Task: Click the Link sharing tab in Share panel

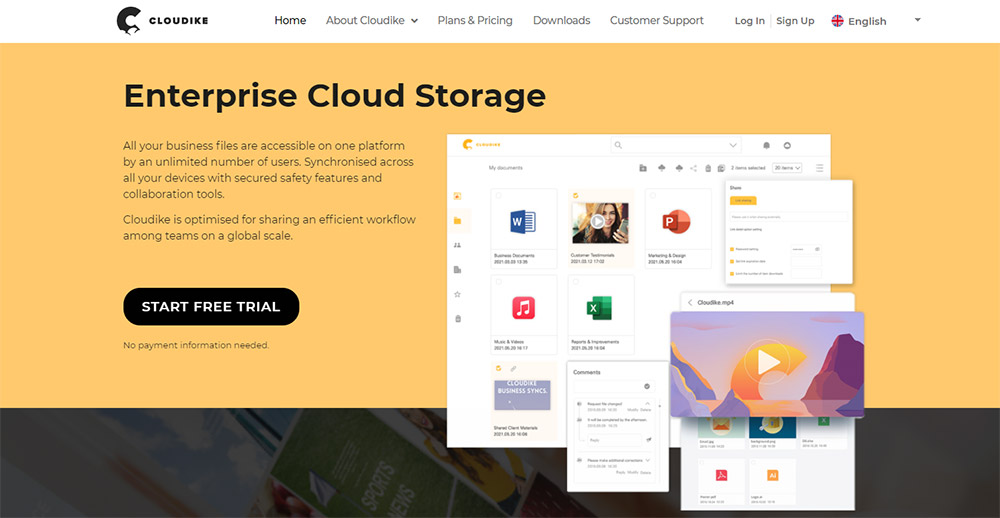Action: coord(743,200)
